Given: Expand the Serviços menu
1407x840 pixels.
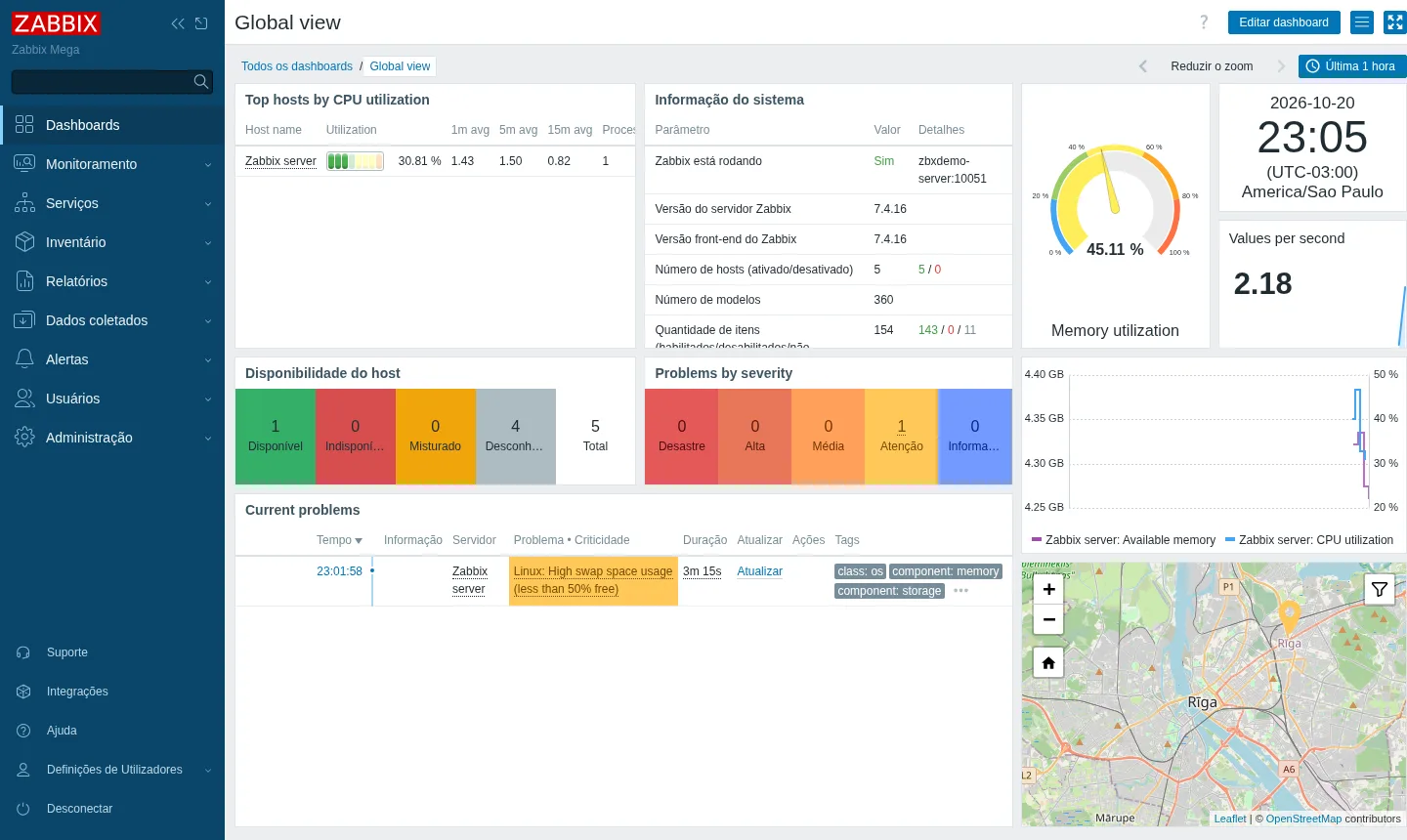Looking at the screenshot, I should pos(112,203).
